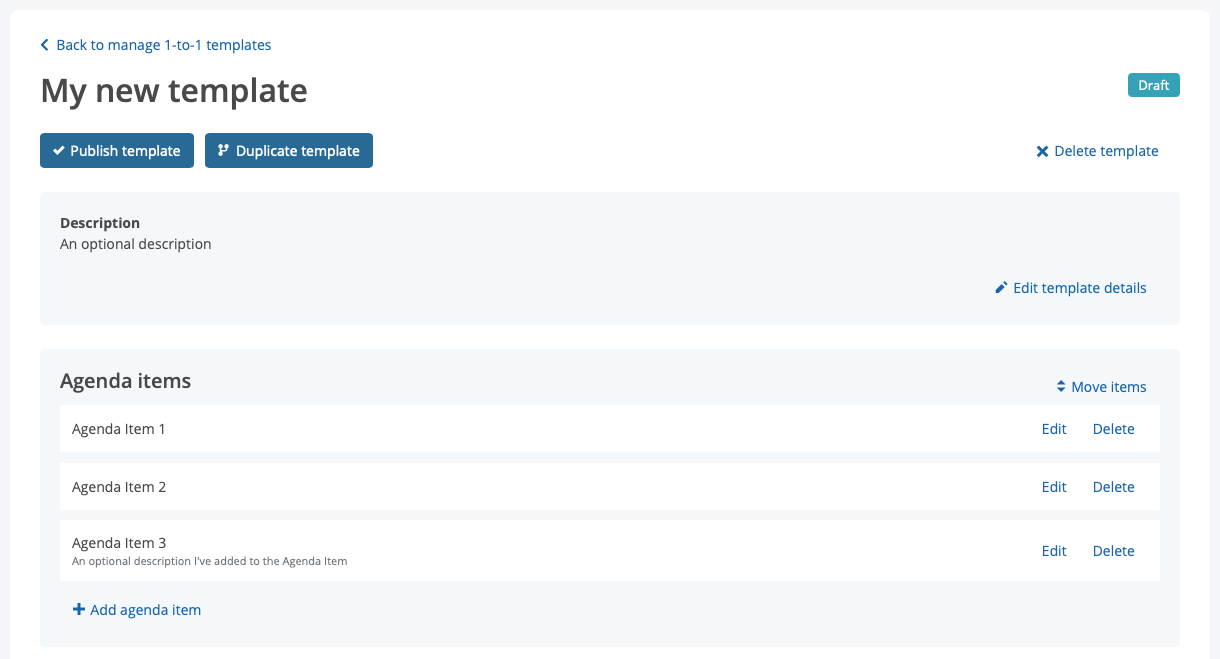Click the 'My new template' heading
Viewport: 1220px width, 659px height.
(x=174, y=91)
